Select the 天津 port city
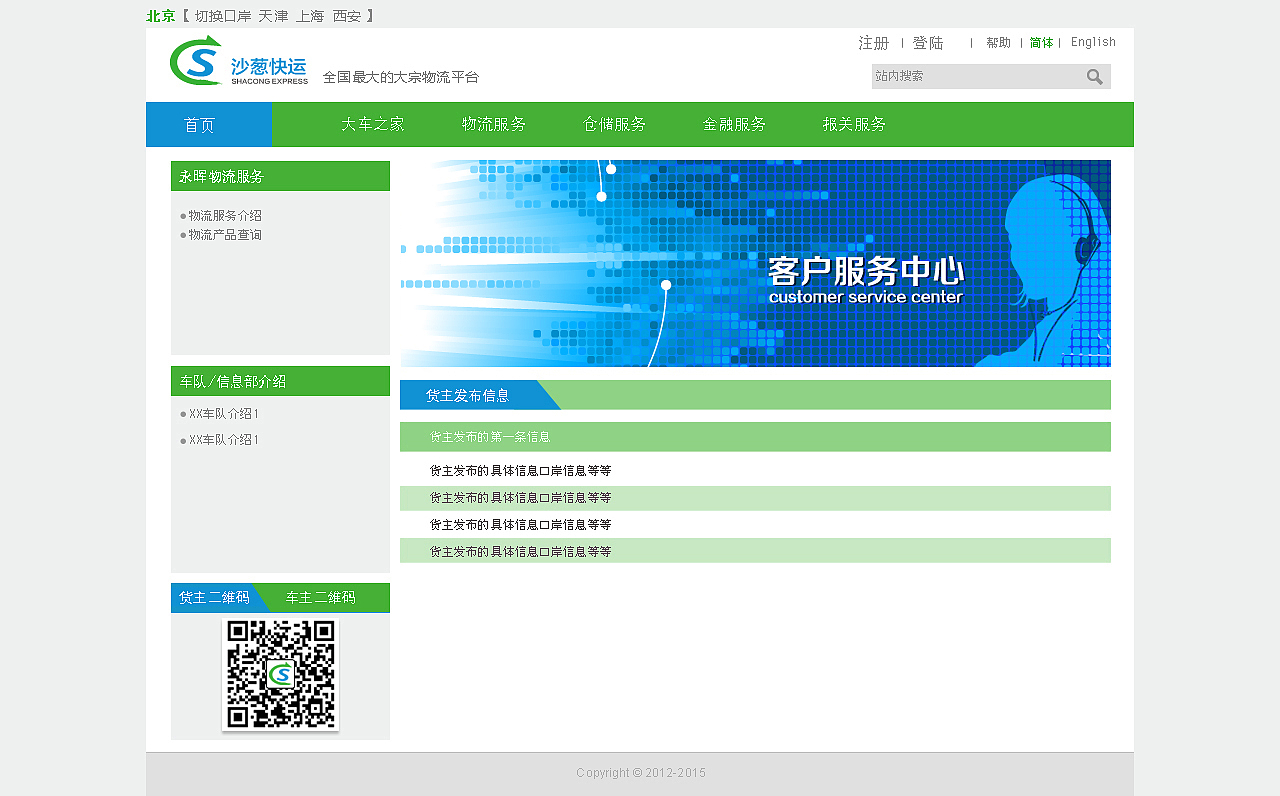The height and width of the screenshot is (796, 1280). (273, 16)
